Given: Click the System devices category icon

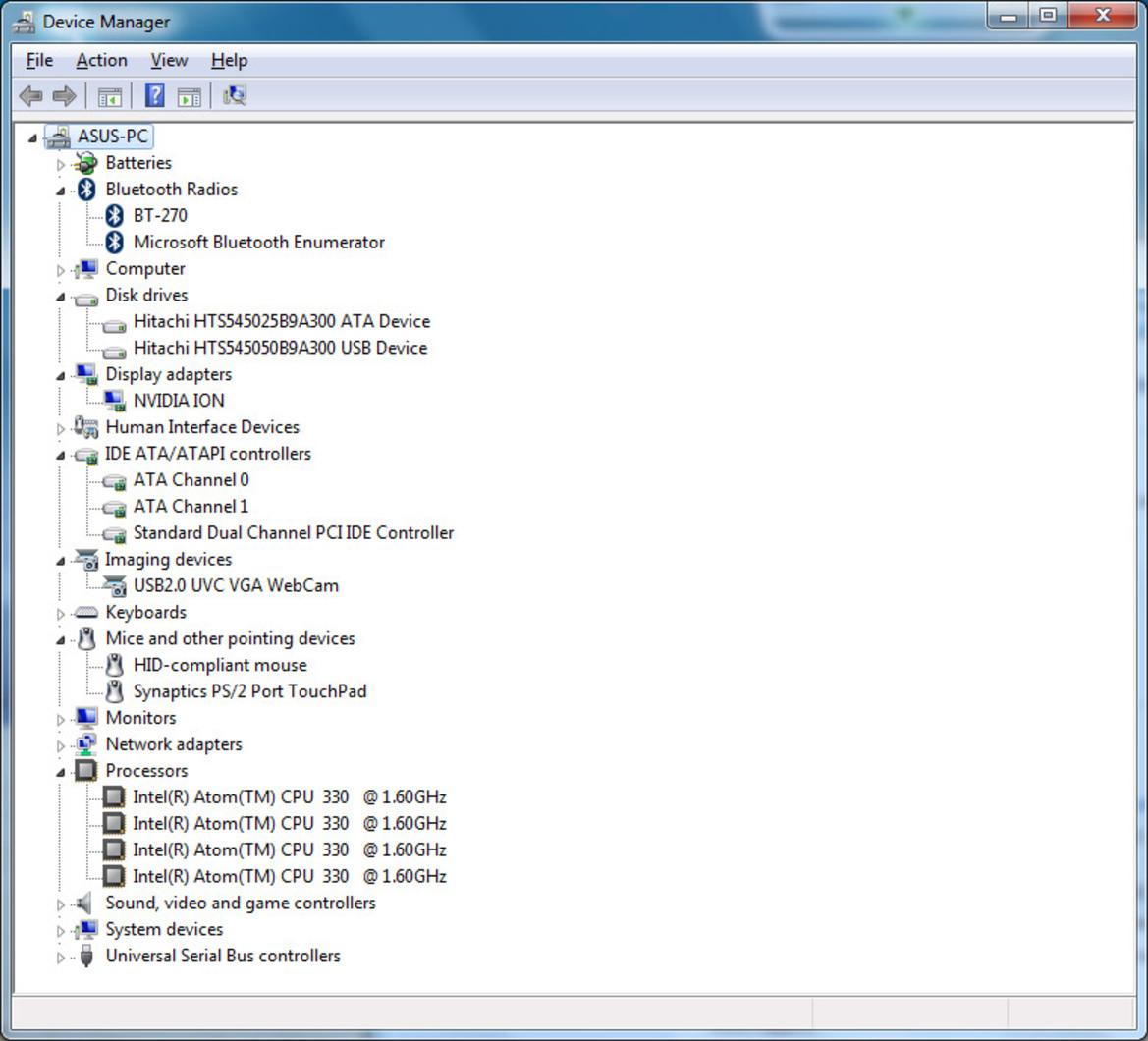Looking at the screenshot, I should point(86,929).
